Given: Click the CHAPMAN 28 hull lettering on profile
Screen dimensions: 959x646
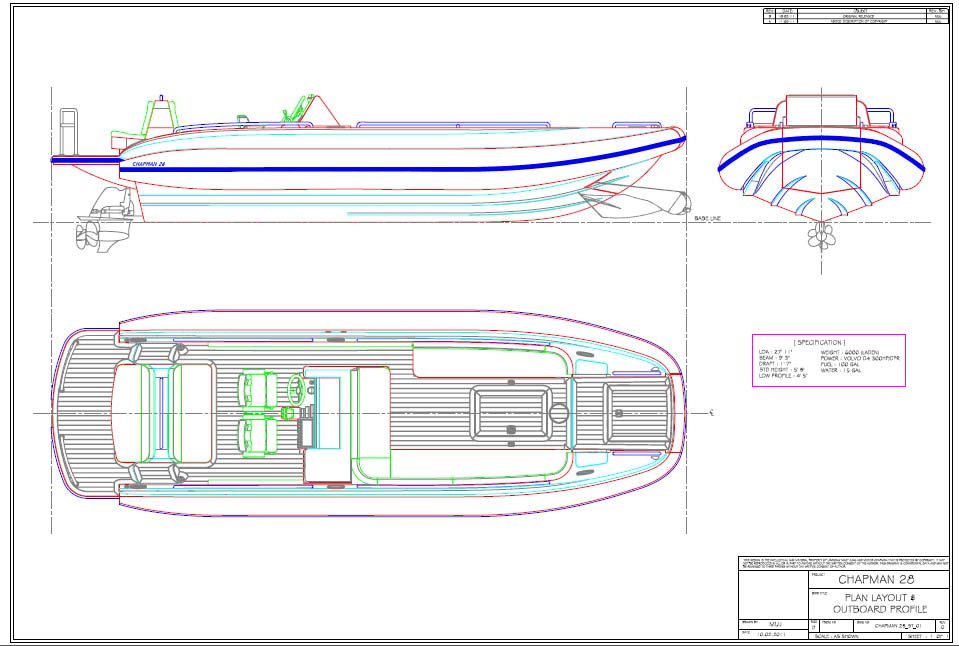Looking at the screenshot, I should pyautogui.click(x=148, y=163).
